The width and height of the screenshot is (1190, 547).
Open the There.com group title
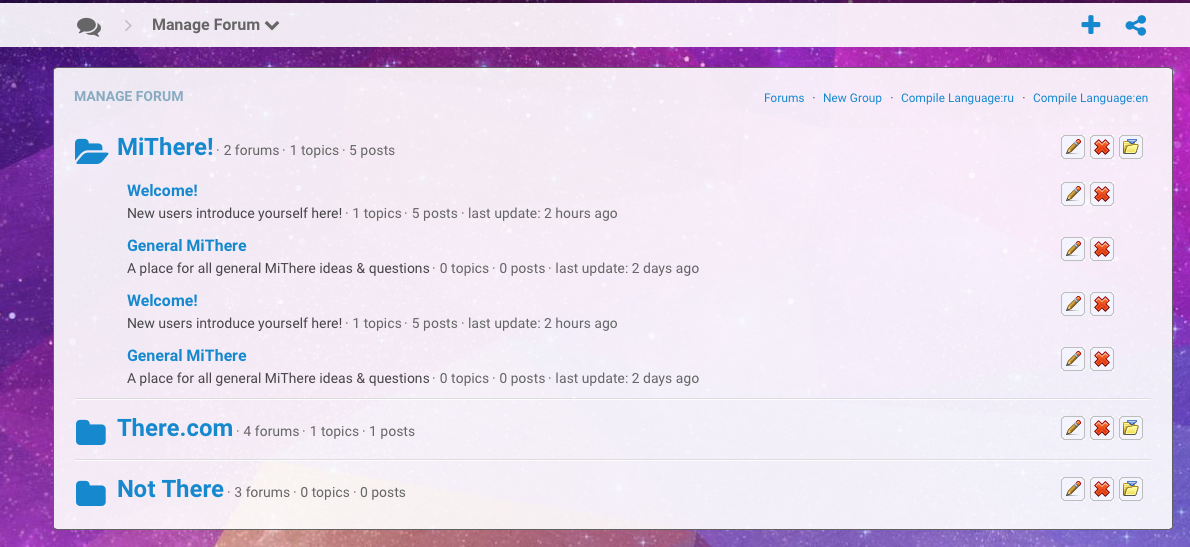click(x=175, y=428)
